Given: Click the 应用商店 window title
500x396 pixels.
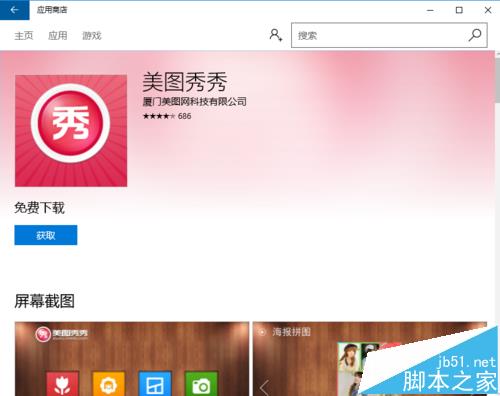Looking at the screenshot, I should coord(52,10).
